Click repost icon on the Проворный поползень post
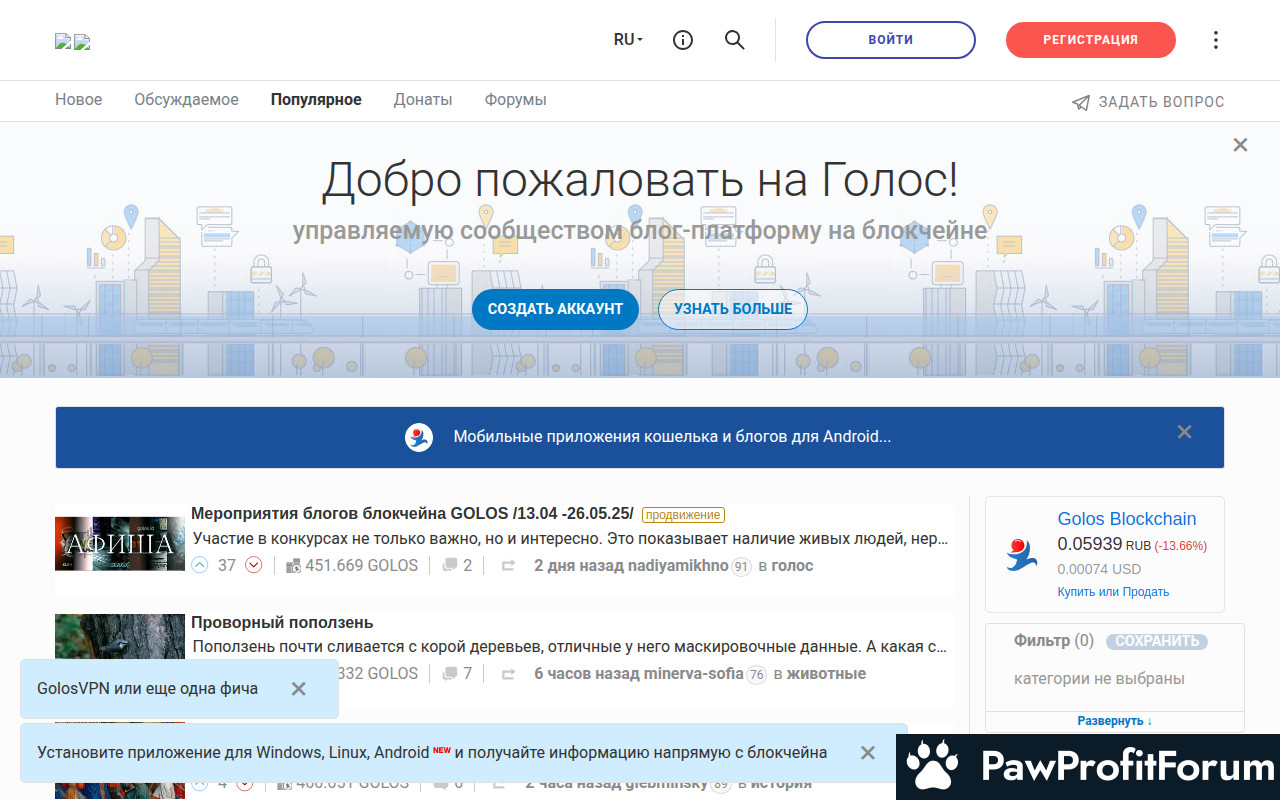 508,674
